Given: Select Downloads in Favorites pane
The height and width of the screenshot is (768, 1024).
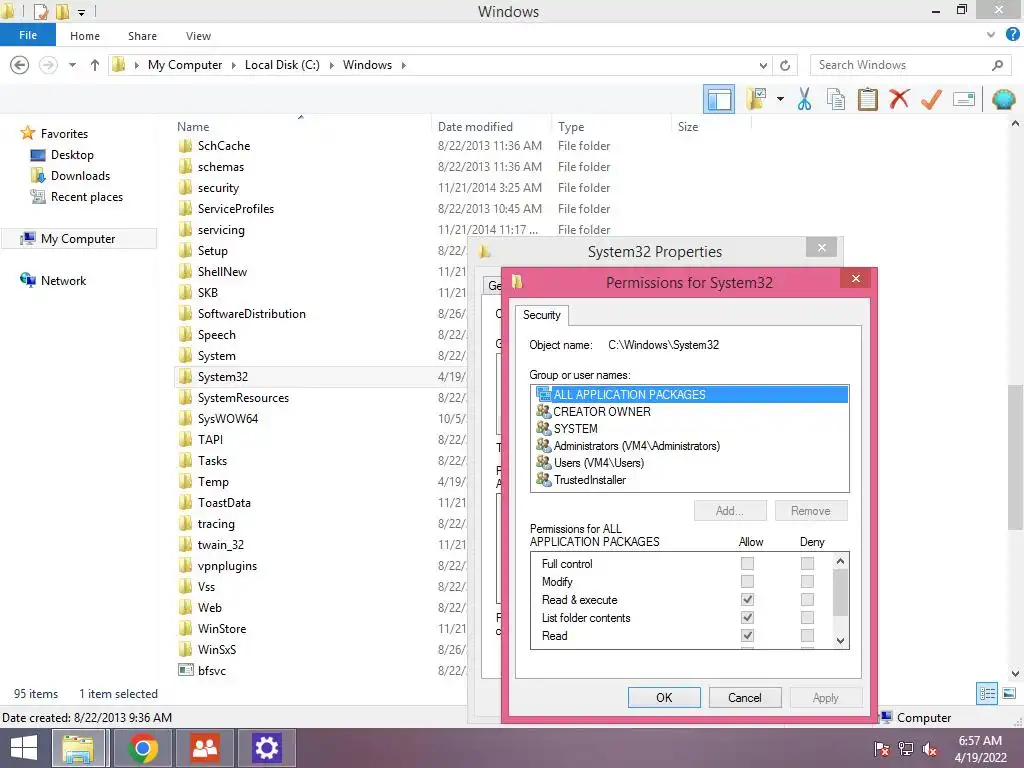Looking at the screenshot, I should pos(80,176).
